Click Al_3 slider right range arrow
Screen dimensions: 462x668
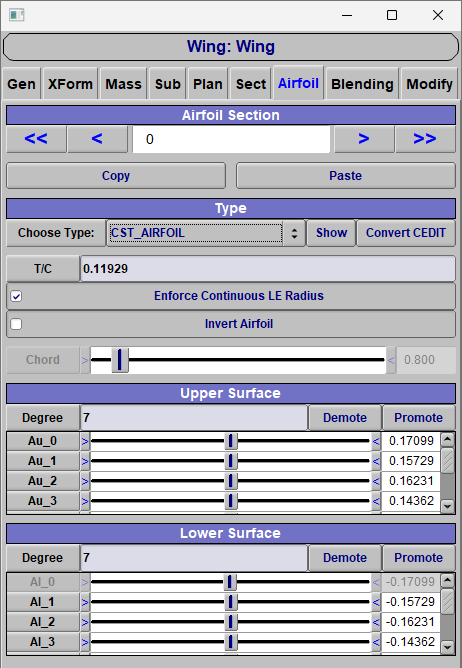(x=376, y=642)
